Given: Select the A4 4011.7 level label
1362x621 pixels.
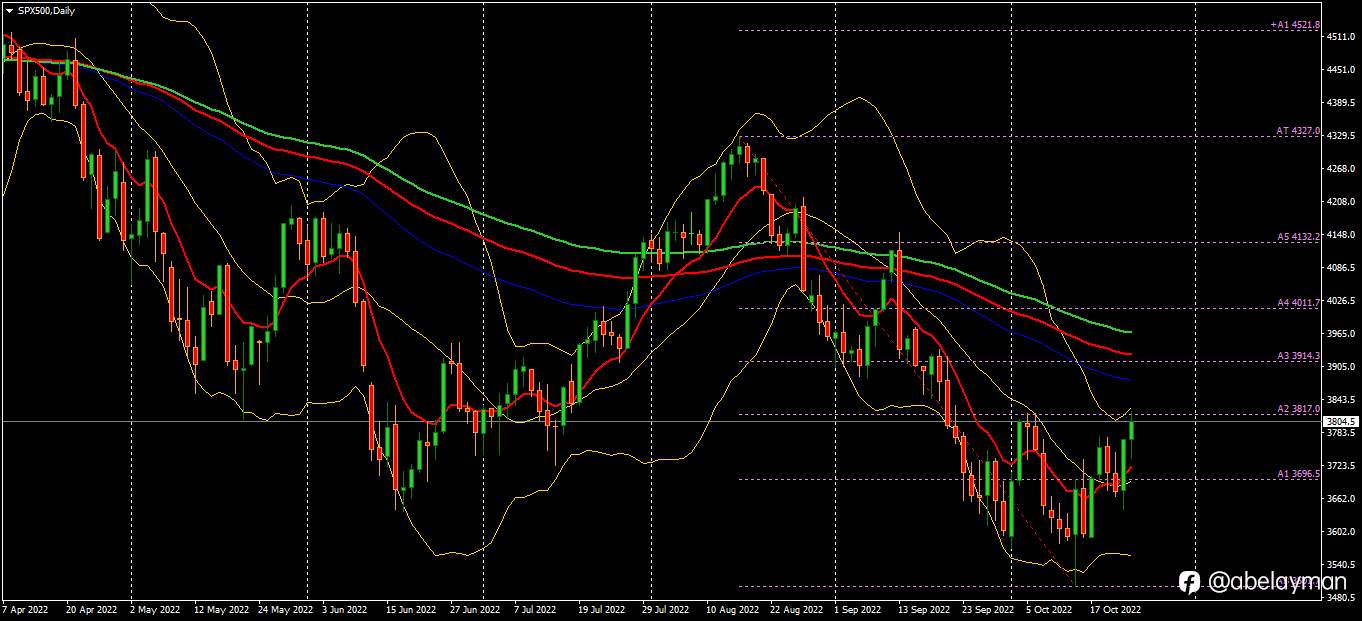Looking at the screenshot, I should click(x=1299, y=302).
